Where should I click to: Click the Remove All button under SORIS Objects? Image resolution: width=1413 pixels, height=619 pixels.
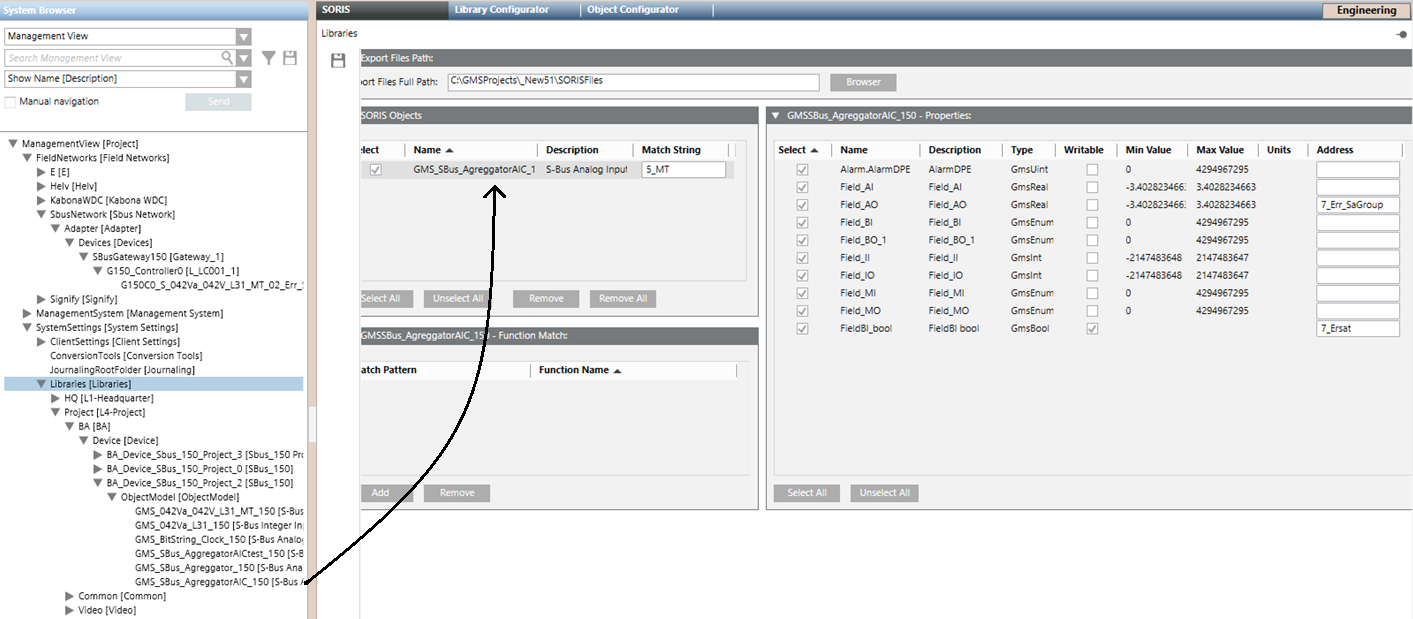click(x=622, y=298)
